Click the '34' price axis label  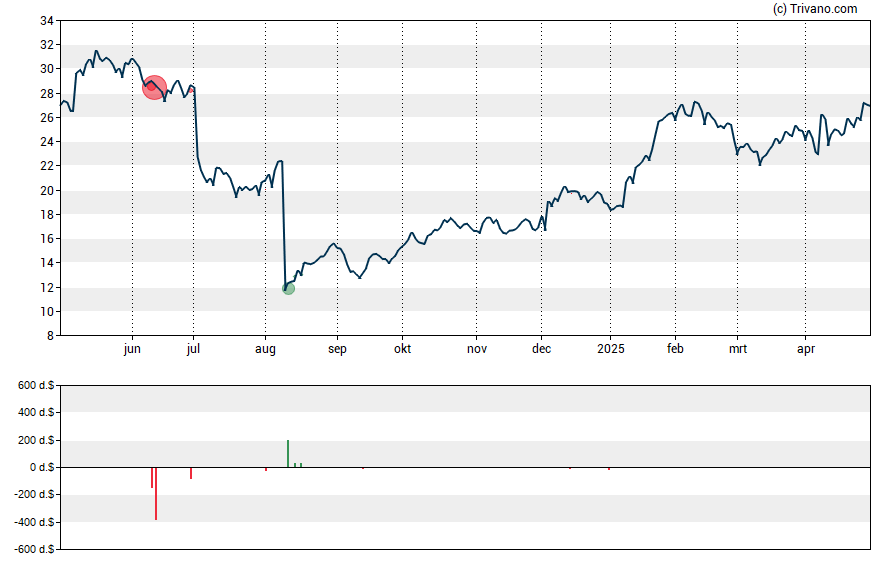47,21
